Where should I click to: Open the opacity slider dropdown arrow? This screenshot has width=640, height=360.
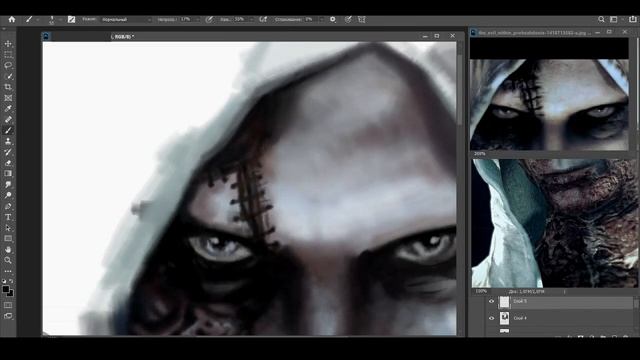pos(198,19)
